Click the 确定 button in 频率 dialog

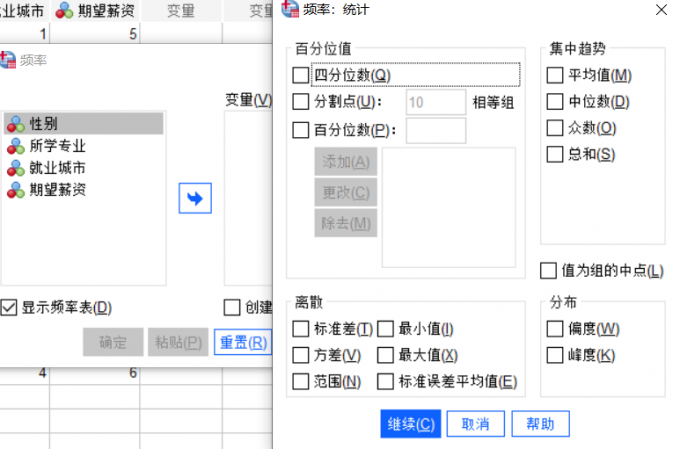coord(113,342)
